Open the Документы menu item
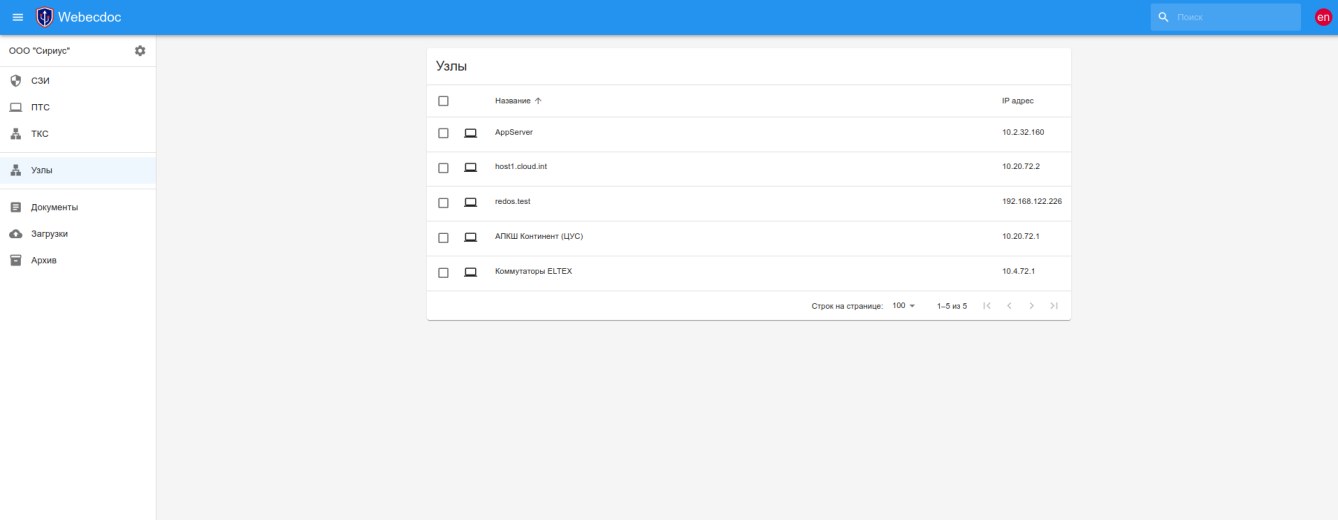The width and height of the screenshot is (1338, 520). (78, 207)
